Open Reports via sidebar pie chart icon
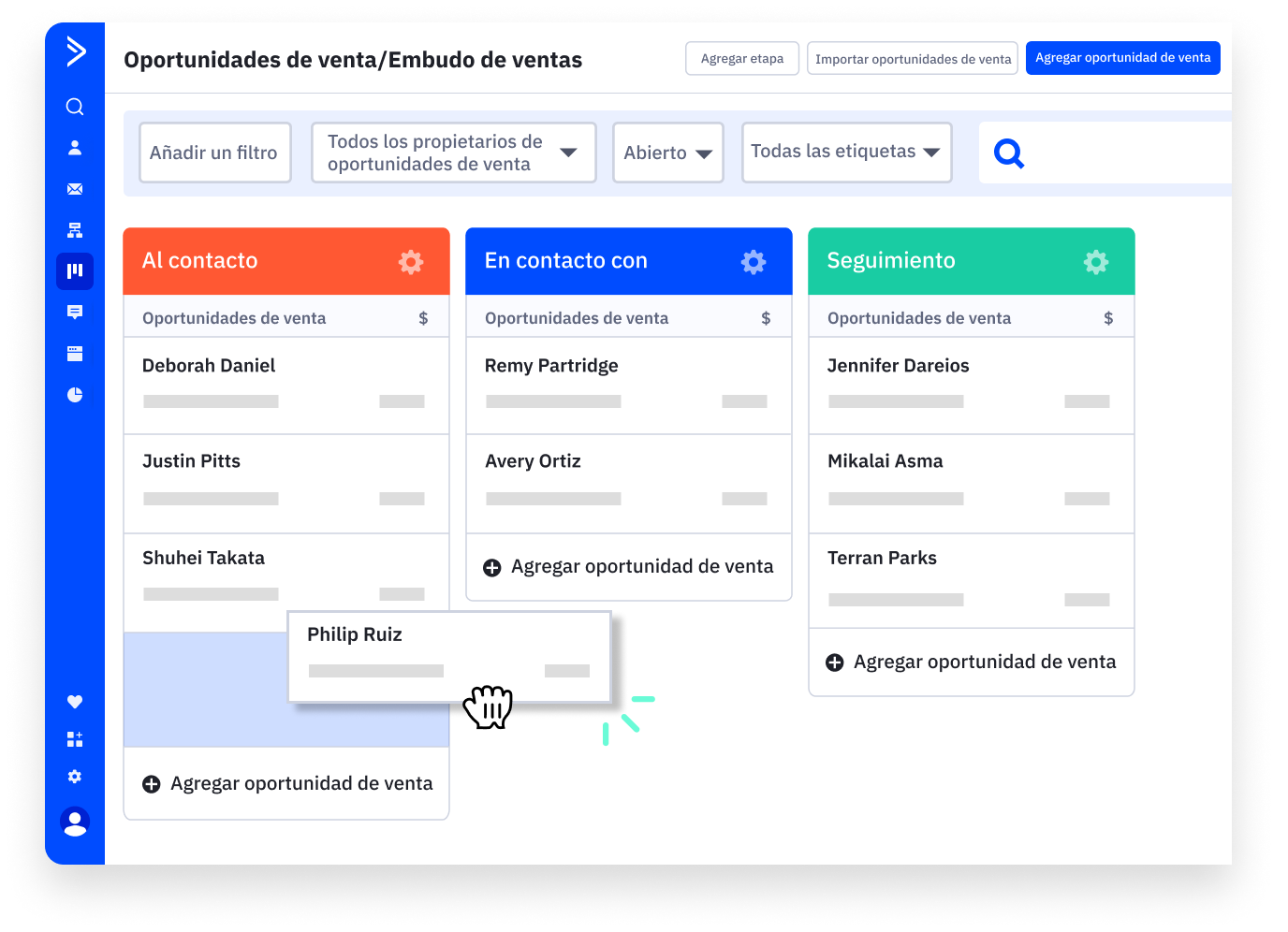Image resolution: width=1288 pixels, height=932 pixels. pos(75,395)
